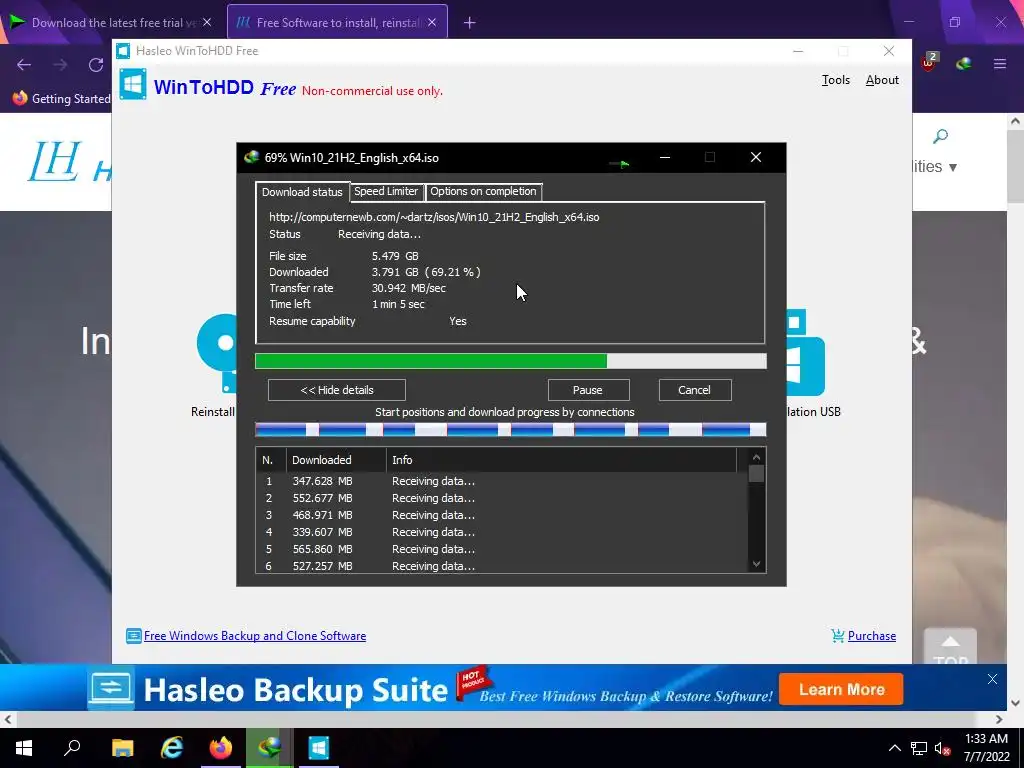Click the download URL text

[x=434, y=217]
